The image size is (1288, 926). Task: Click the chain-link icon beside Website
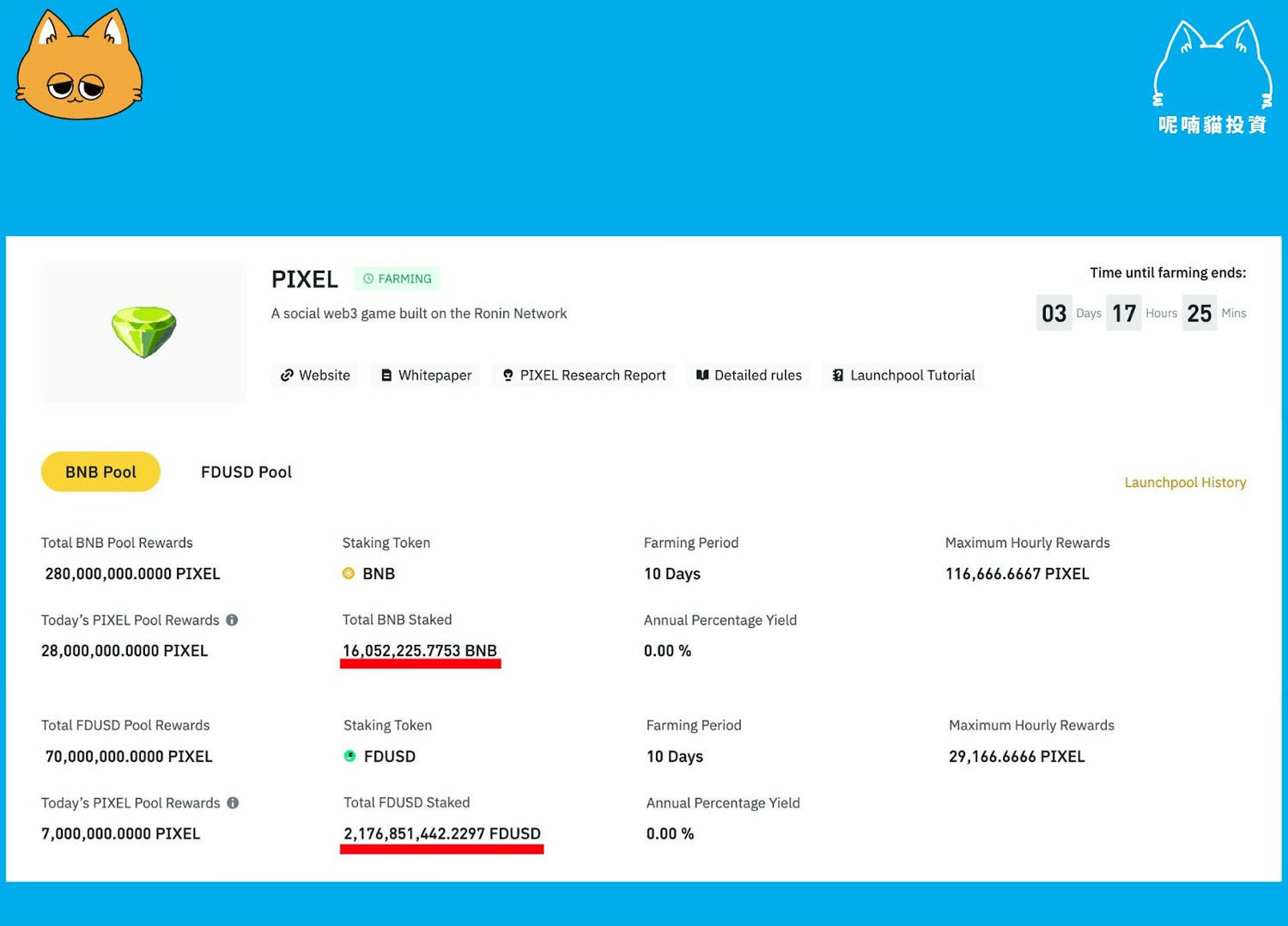287,375
